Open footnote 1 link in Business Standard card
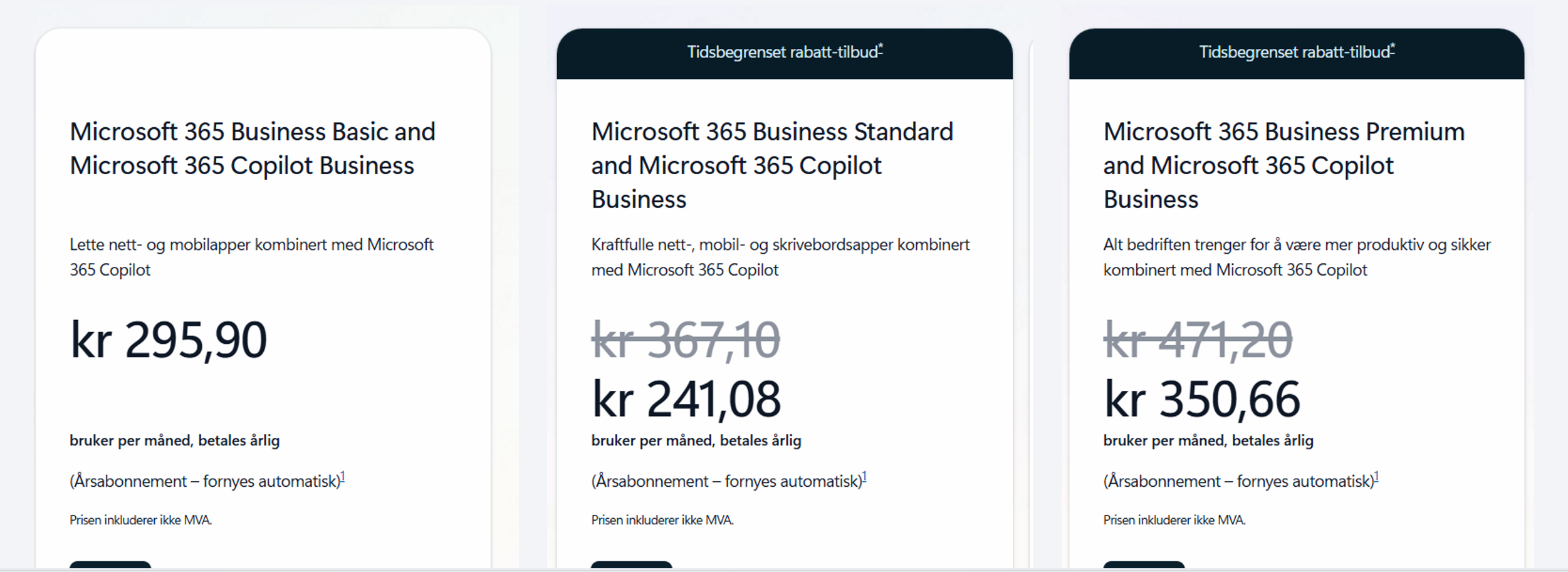This screenshot has height=572, width=1568. [864, 477]
